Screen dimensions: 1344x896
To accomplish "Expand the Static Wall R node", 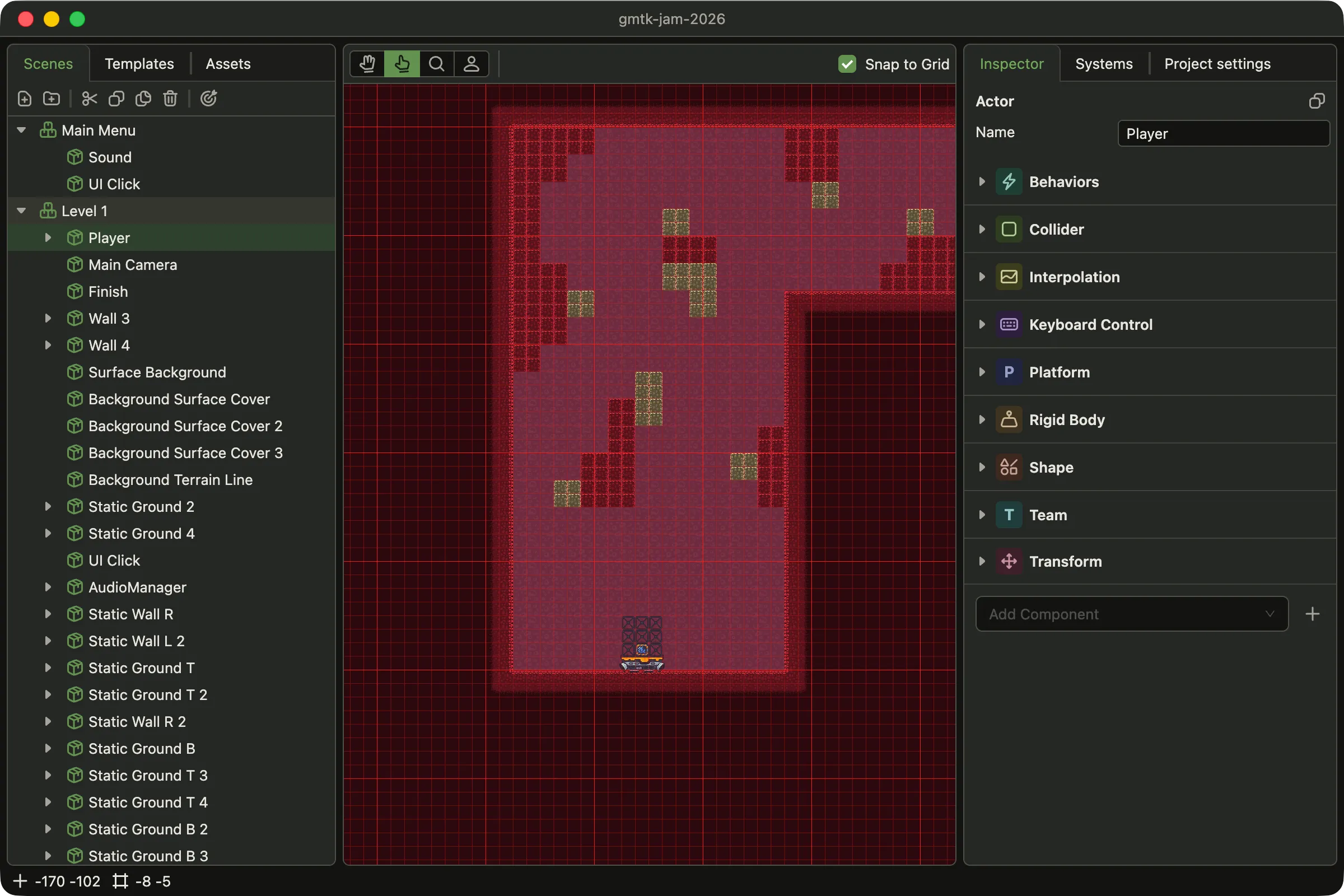I will [48, 614].
